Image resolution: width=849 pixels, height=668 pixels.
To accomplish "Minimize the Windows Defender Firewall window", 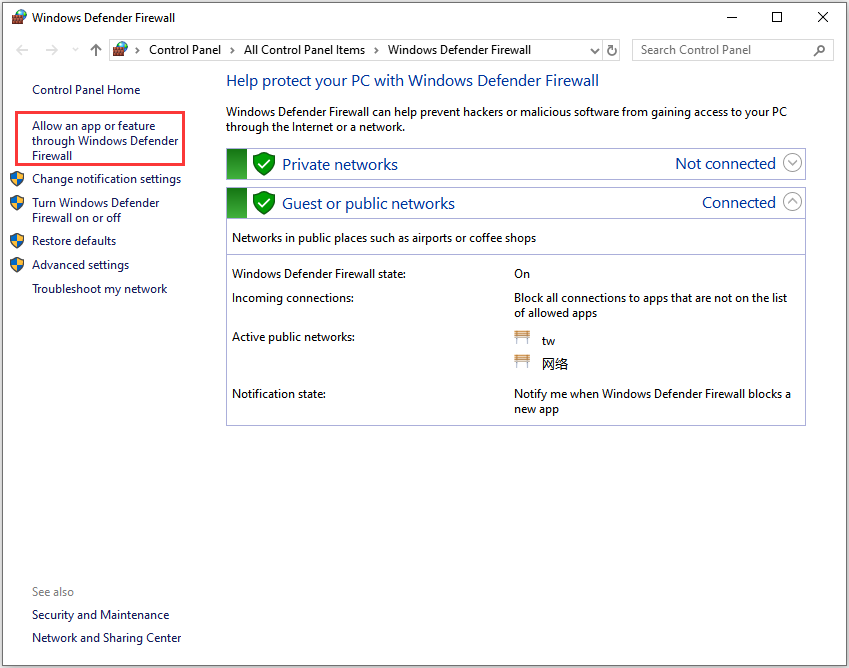I will 732,17.
